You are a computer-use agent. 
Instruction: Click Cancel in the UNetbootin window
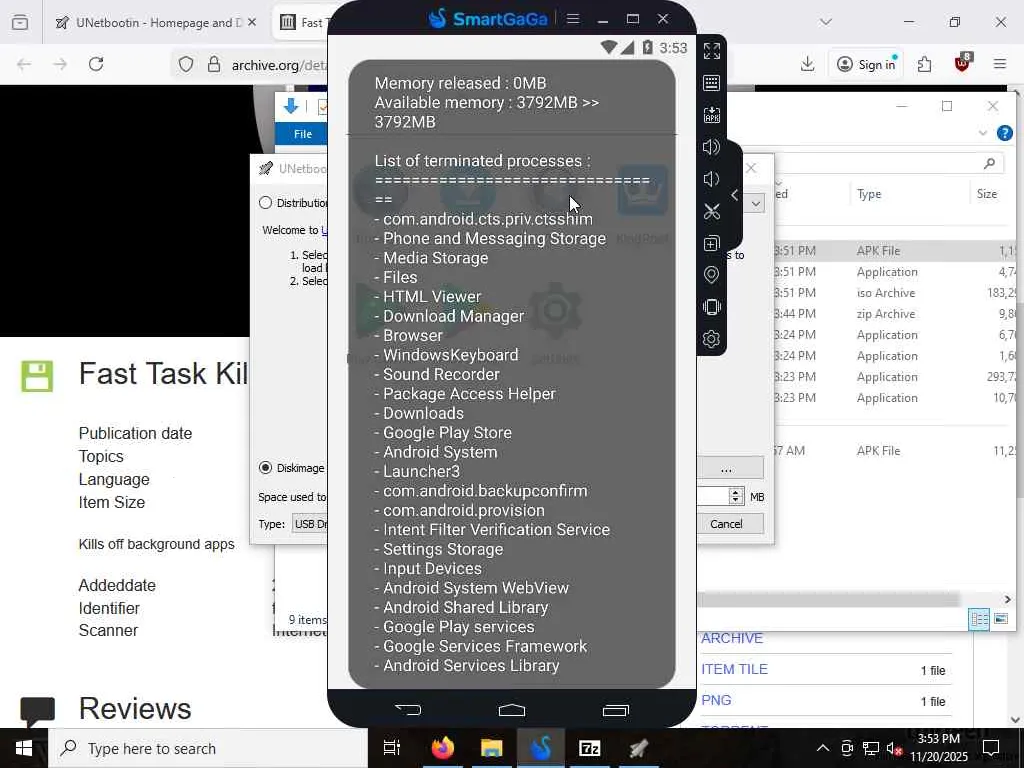click(x=726, y=524)
